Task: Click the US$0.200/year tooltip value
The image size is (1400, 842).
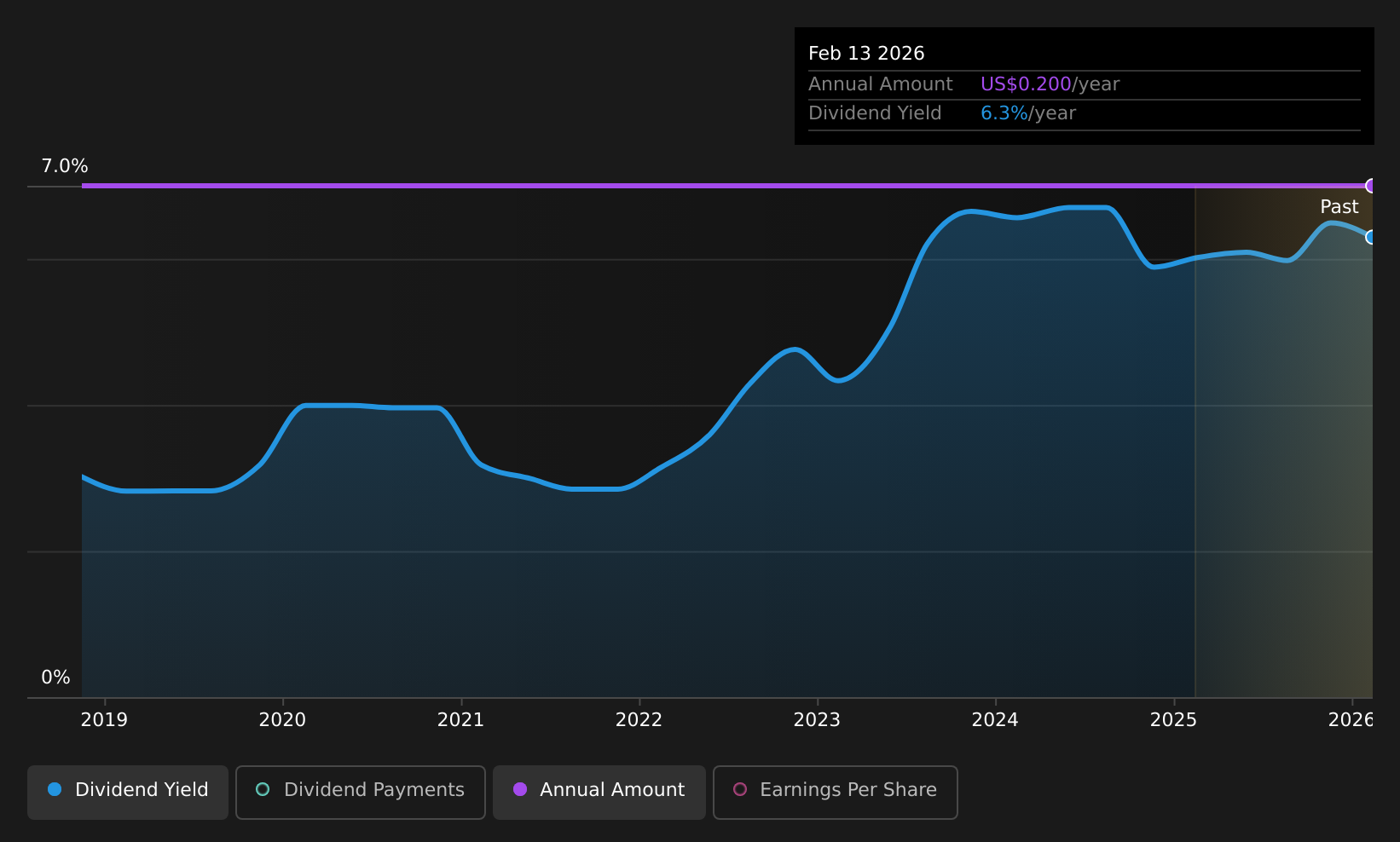Action: coord(1050,84)
